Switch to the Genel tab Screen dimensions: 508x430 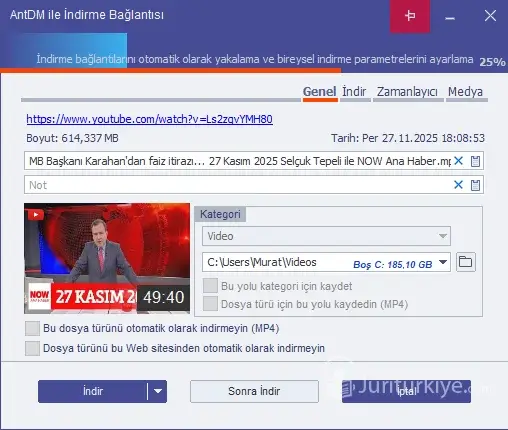[319, 92]
